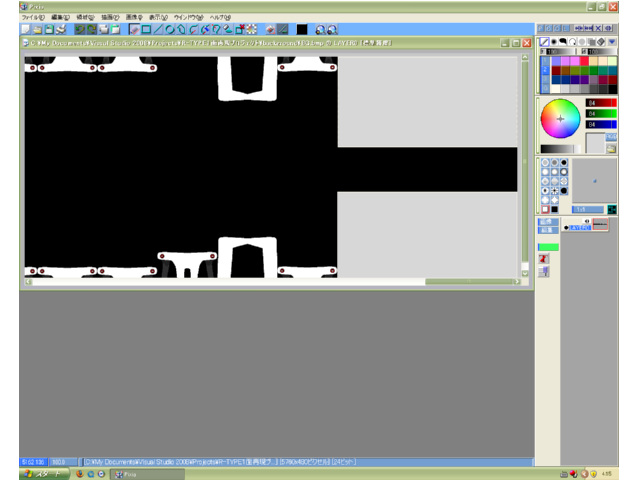640x480 pixels.
Task: Select the rectangle shape tool
Action: click(x=146, y=29)
